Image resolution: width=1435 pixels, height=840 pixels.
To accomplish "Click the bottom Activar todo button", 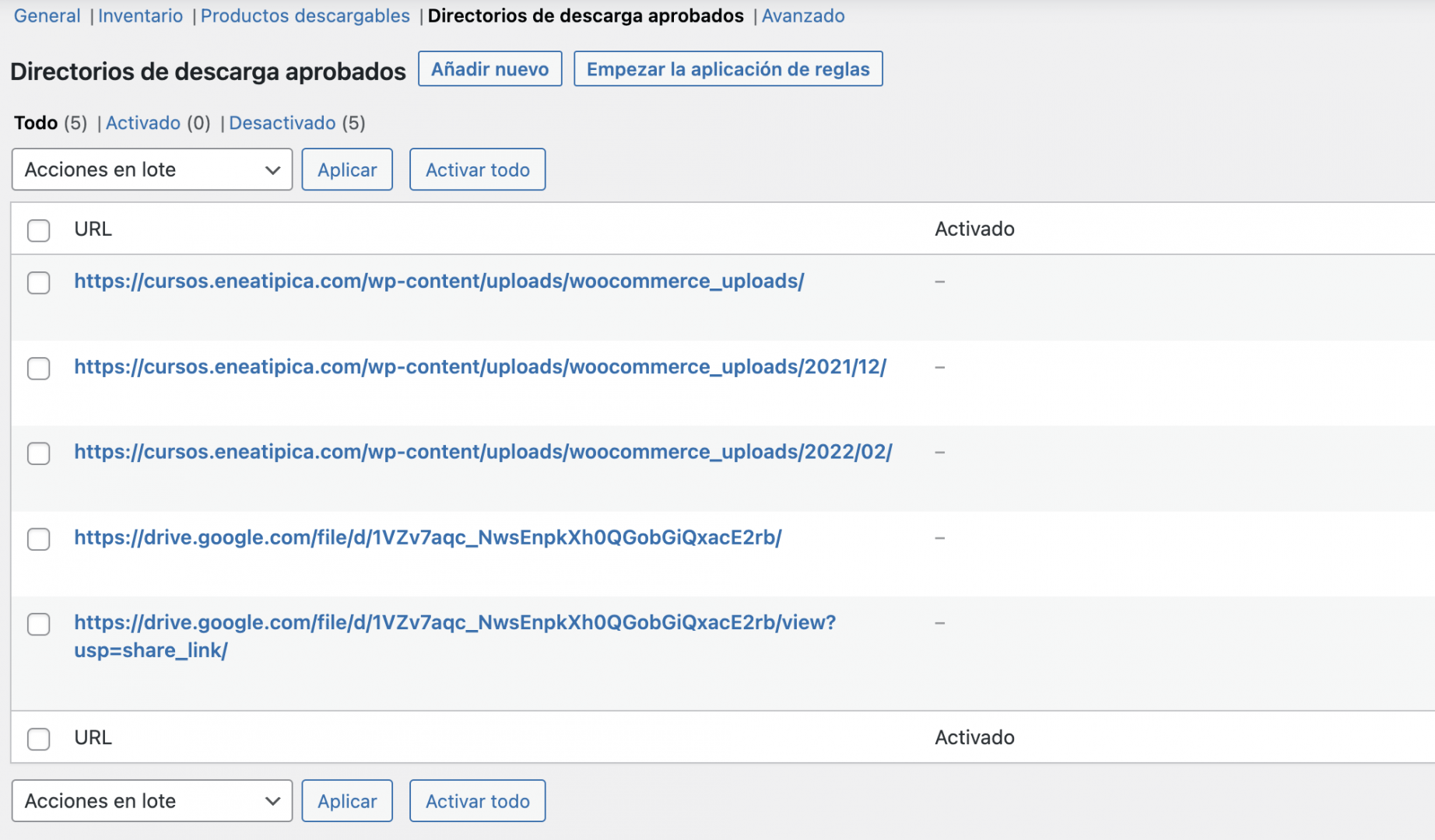I will tap(478, 801).
